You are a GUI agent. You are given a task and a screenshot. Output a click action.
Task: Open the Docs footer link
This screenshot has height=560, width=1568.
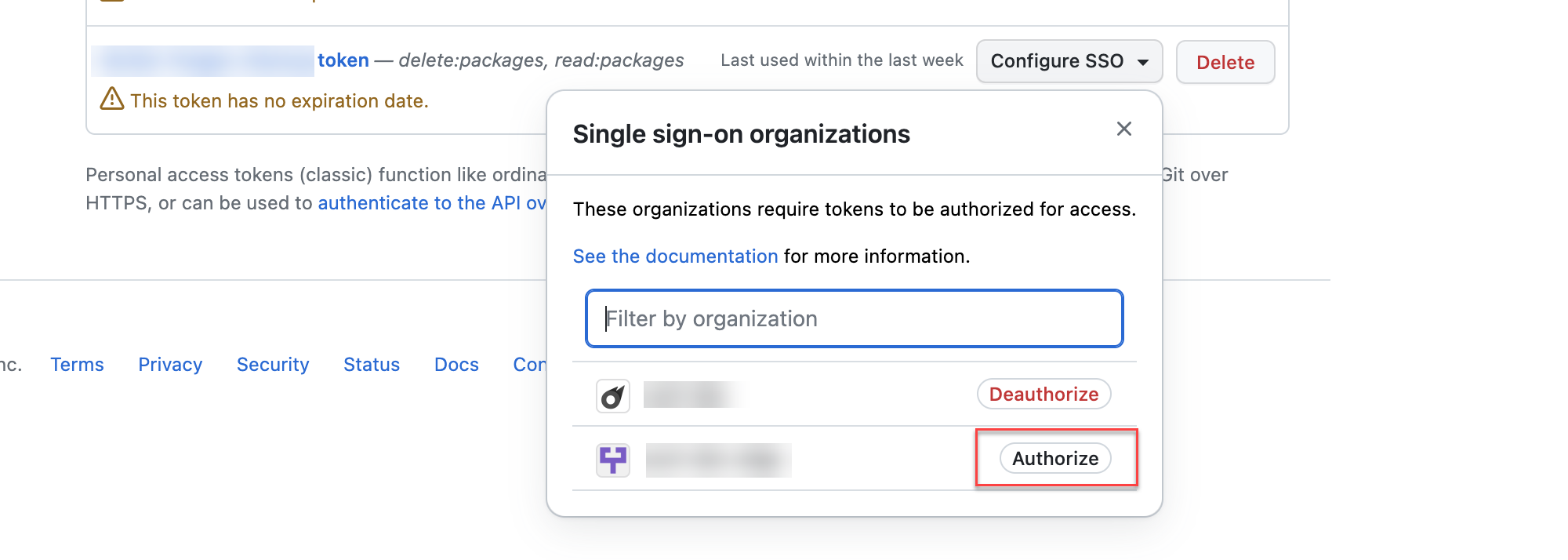456,365
